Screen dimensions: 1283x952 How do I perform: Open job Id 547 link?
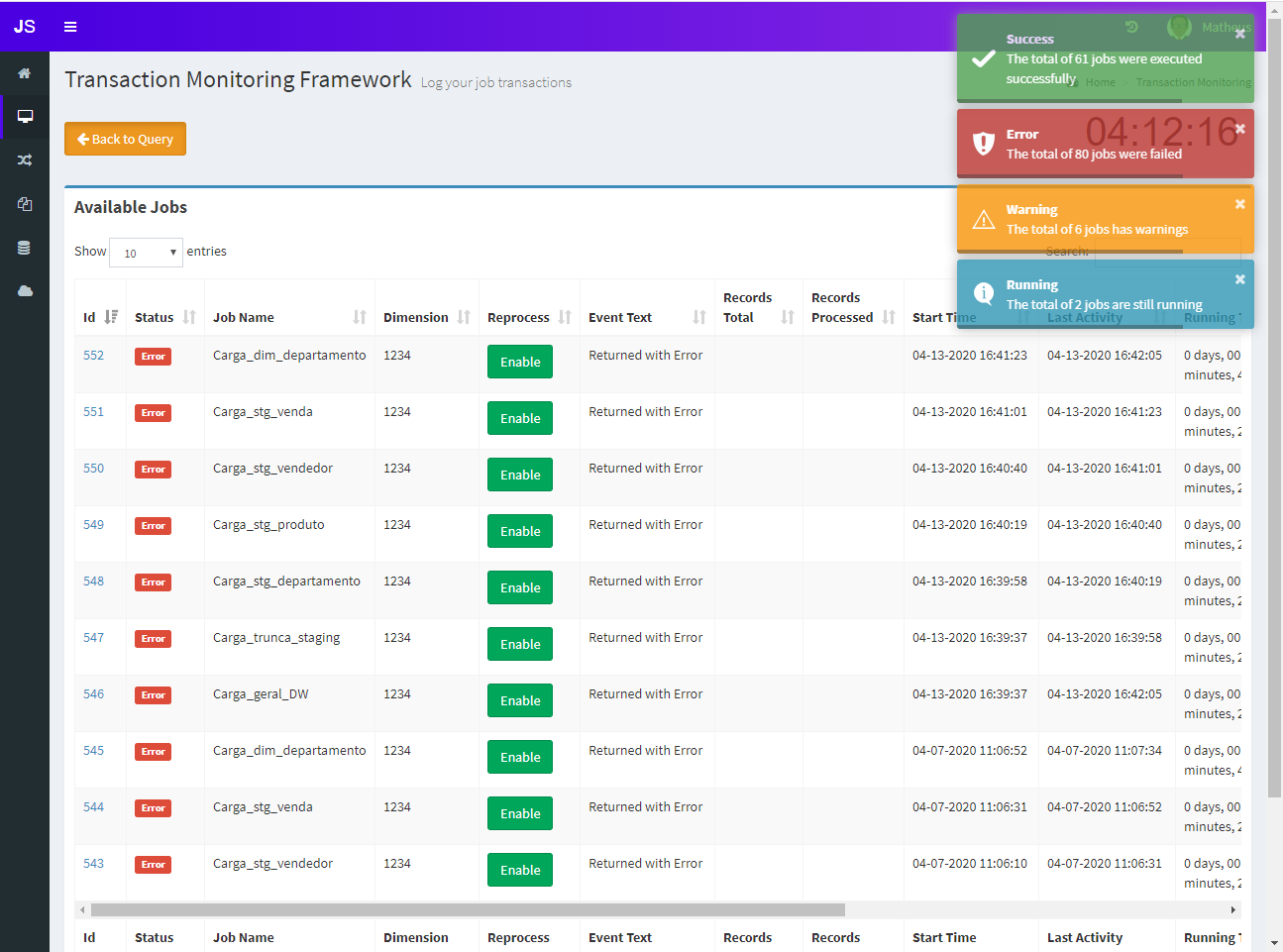[93, 637]
